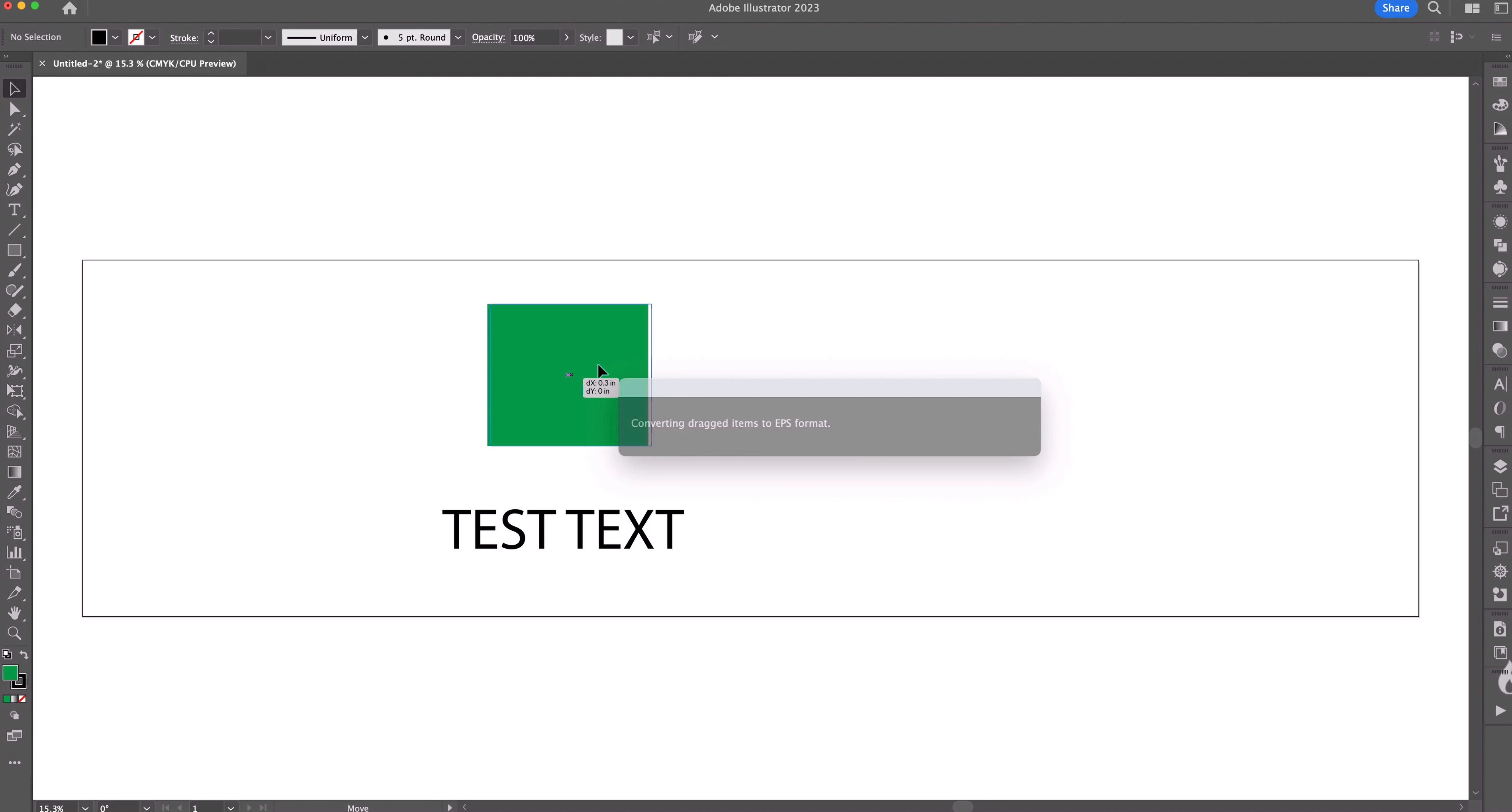The image size is (1512, 812).
Task: Open the Uniform stroke profile dropdown
Action: 364,37
